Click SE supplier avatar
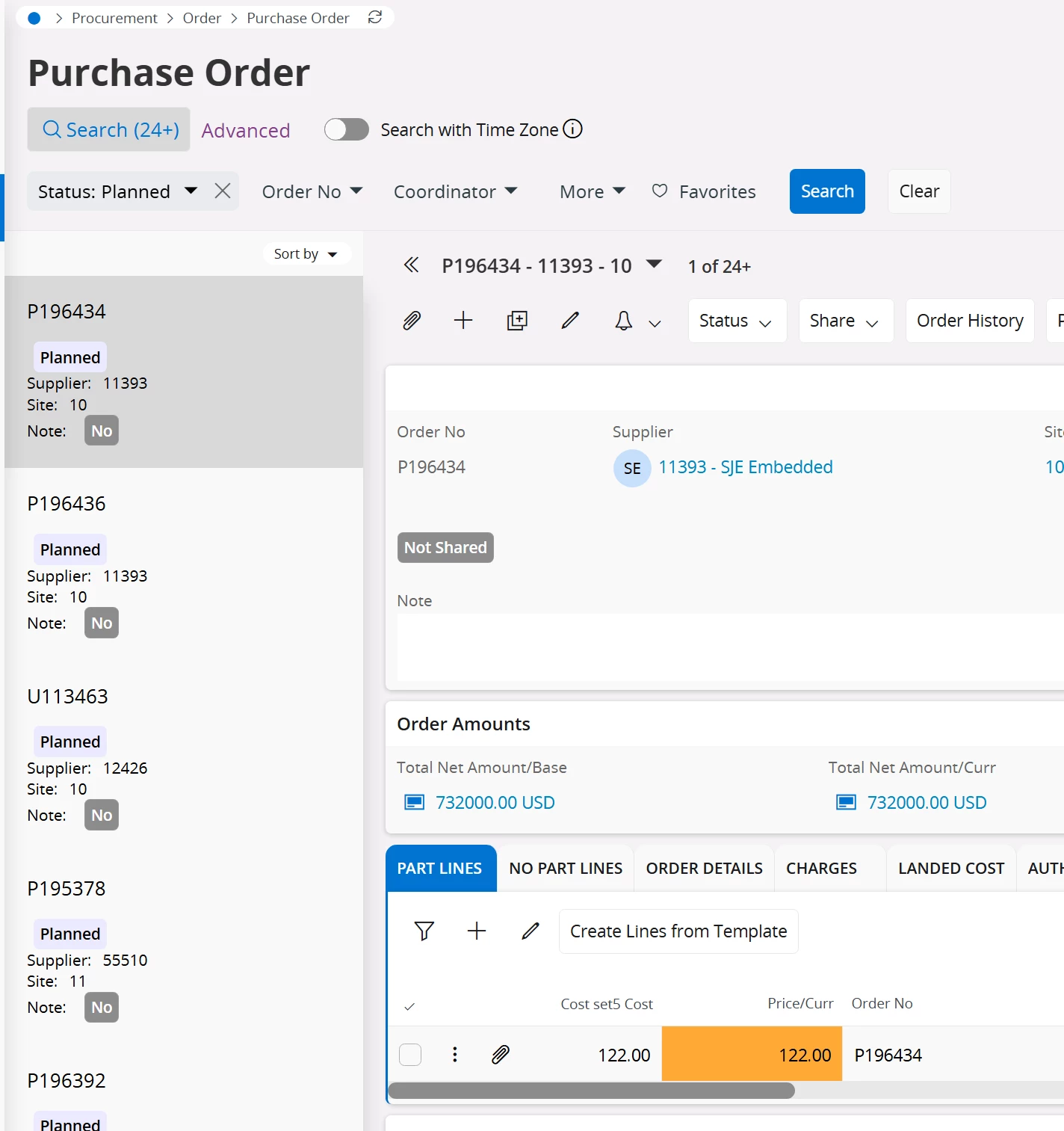1064x1131 pixels. click(x=632, y=469)
